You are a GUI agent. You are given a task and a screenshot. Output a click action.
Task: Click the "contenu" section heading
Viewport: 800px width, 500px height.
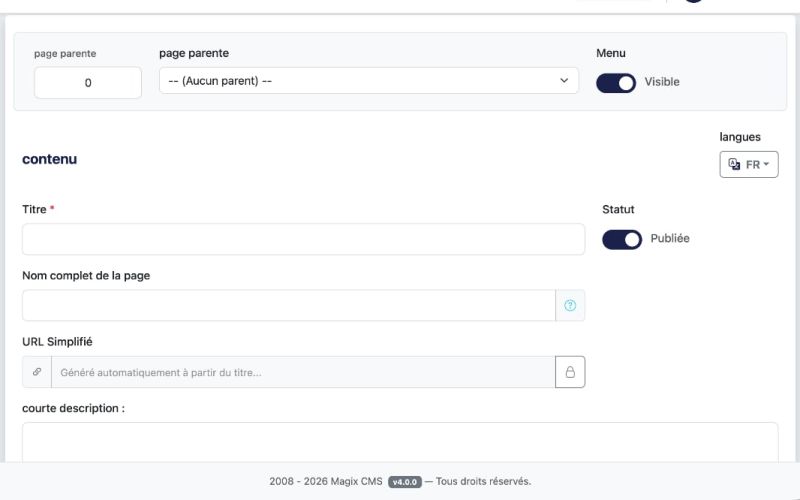(49, 159)
